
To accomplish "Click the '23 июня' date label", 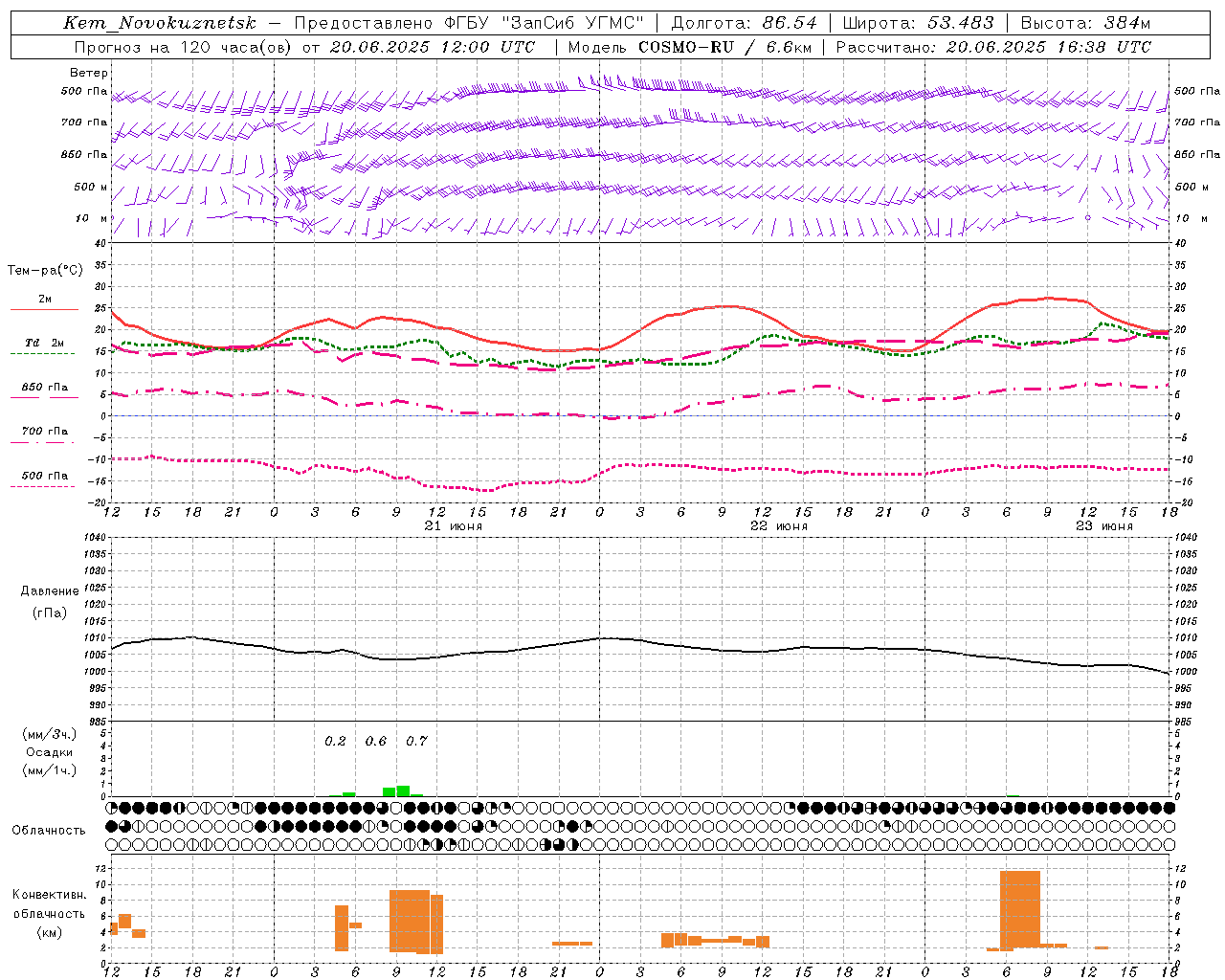I will (1103, 526).
